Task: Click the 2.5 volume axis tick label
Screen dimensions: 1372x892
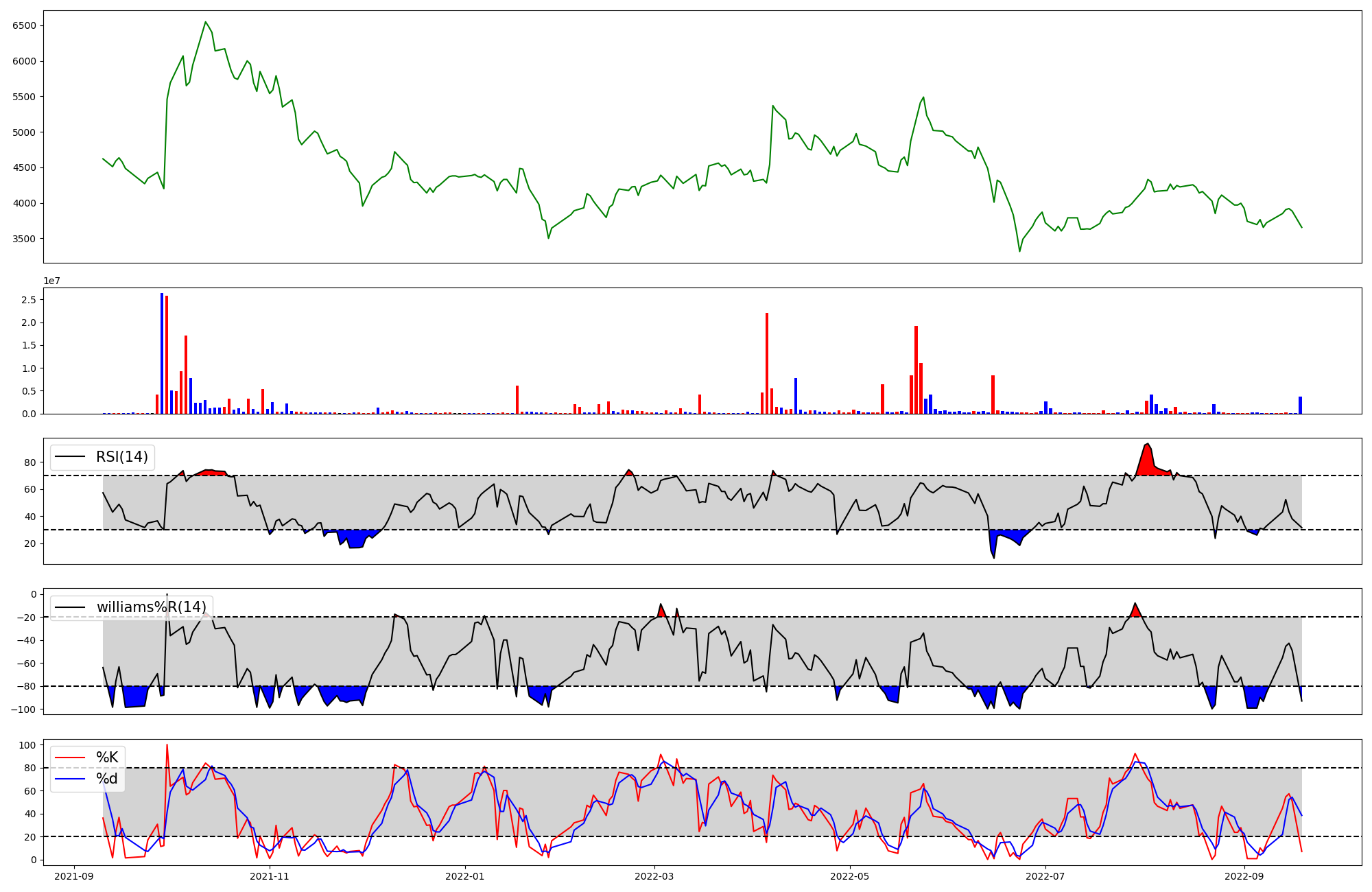Action: [x=29, y=300]
